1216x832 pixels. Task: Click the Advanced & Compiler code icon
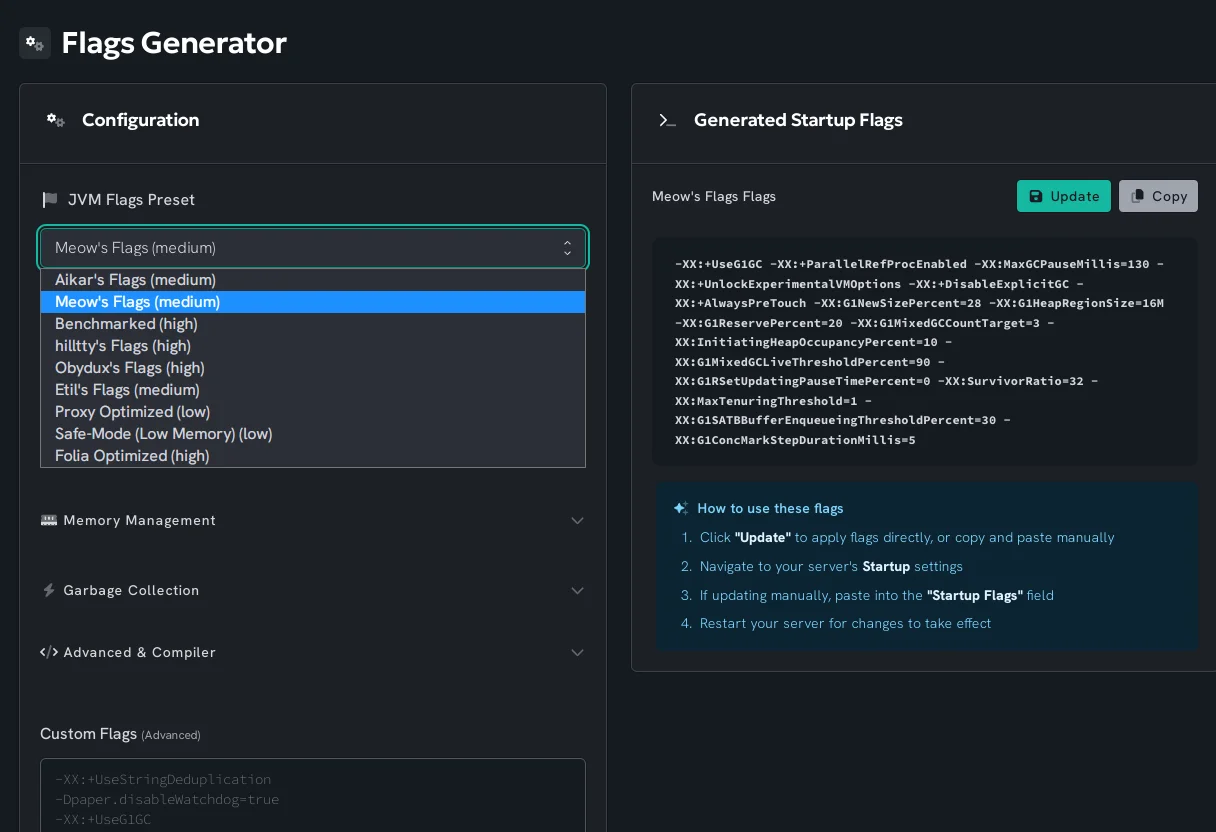pos(48,652)
